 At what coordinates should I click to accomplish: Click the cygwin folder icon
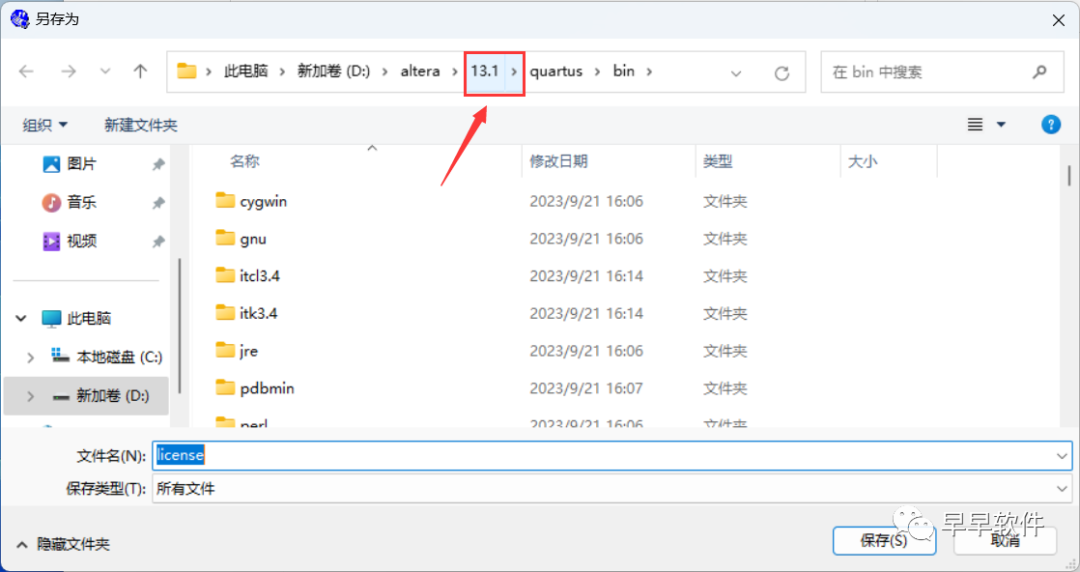pyautogui.click(x=225, y=201)
